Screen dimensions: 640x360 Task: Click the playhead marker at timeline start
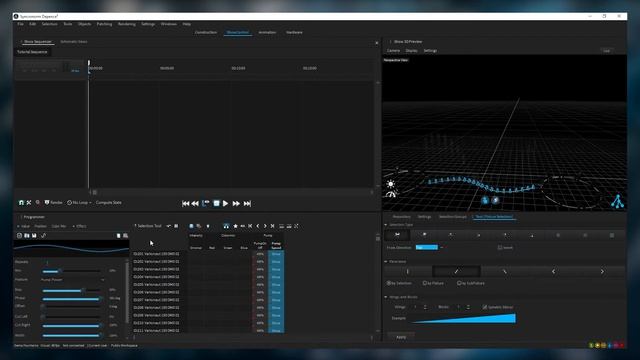[89, 63]
